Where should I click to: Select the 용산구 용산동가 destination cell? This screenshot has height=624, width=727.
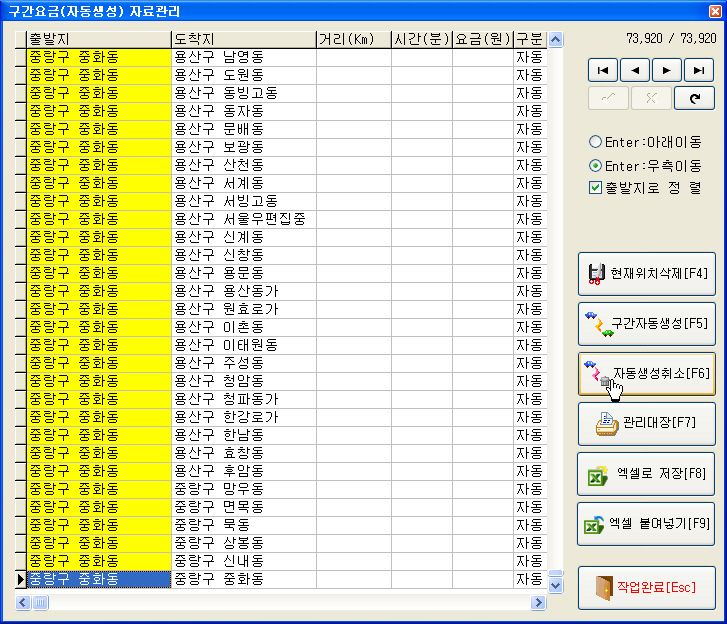[244, 292]
